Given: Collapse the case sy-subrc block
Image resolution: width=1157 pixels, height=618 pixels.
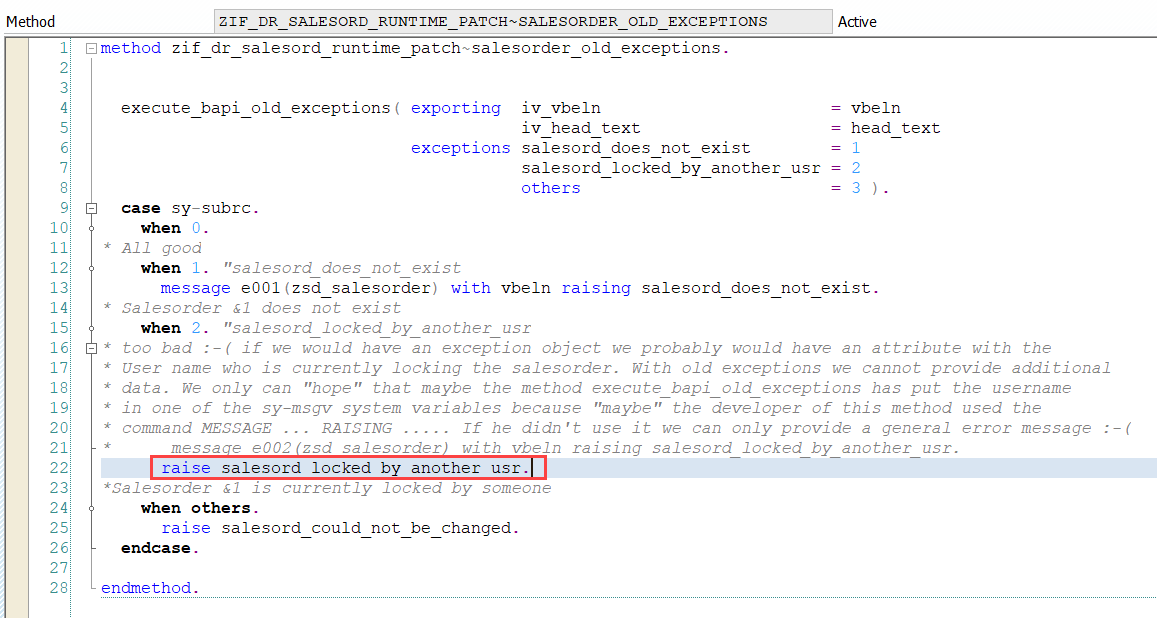Looking at the screenshot, I should pyautogui.click(x=90, y=207).
